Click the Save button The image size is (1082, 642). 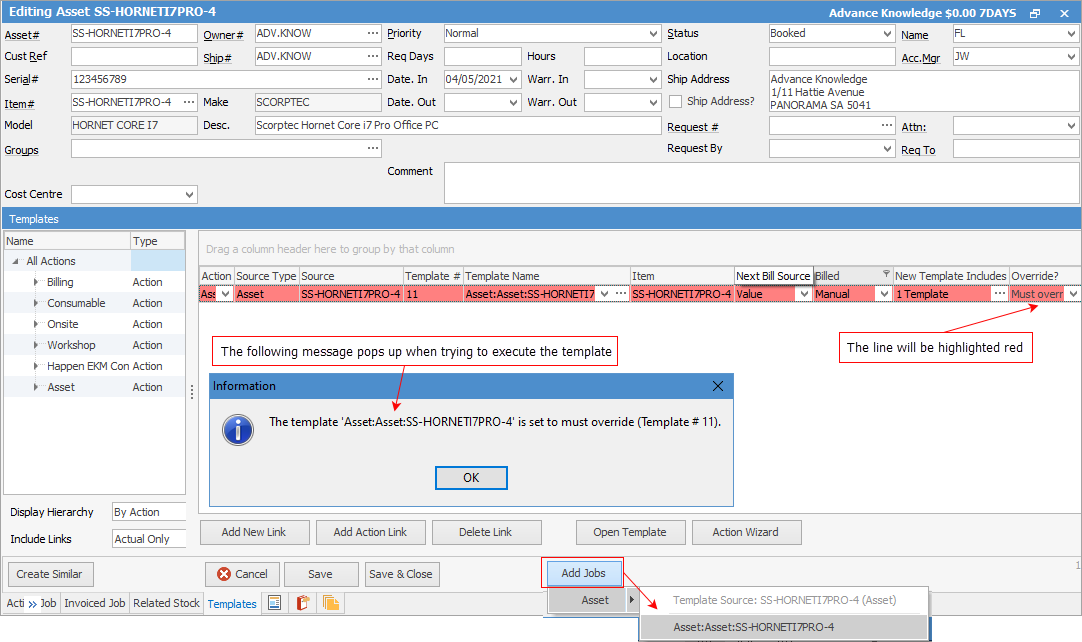click(320, 574)
